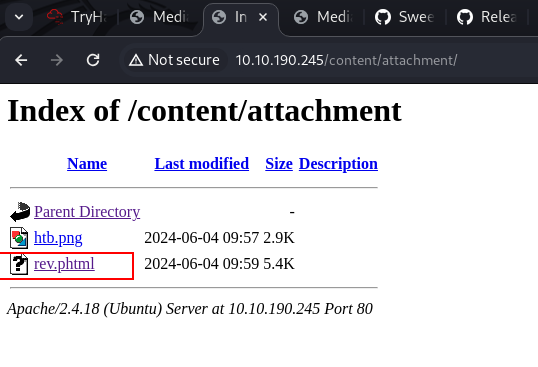Viewport: 538px width, 367px height.
Task: Switch to the Relea GitHub tab
Action: click(487, 16)
